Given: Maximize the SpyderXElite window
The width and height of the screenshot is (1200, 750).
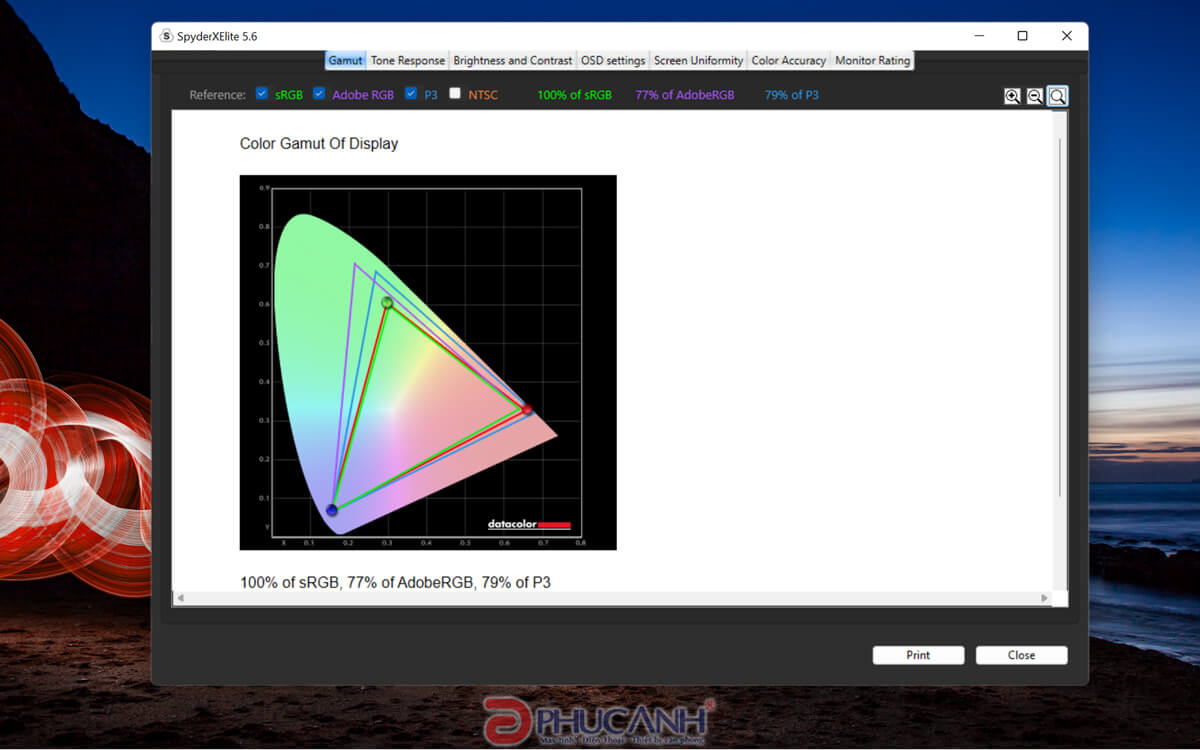Looking at the screenshot, I should click(x=1022, y=36).
